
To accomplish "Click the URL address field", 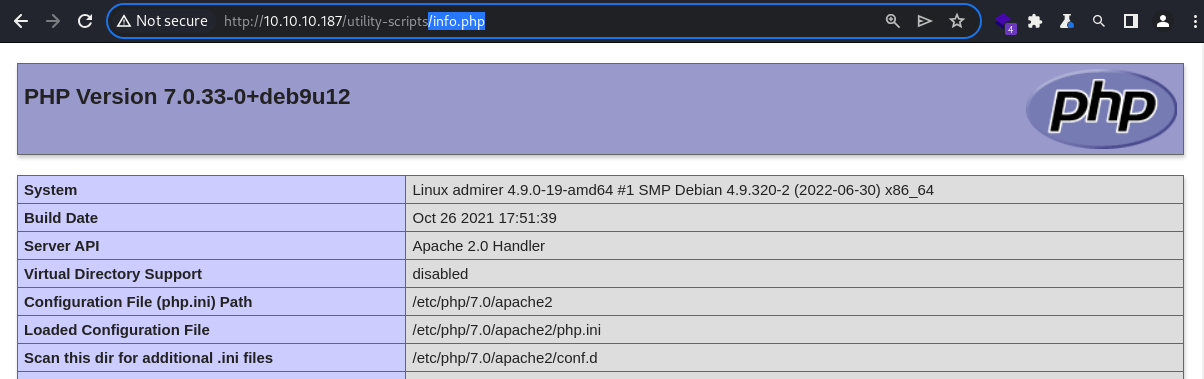I will [x=550, y=20].
